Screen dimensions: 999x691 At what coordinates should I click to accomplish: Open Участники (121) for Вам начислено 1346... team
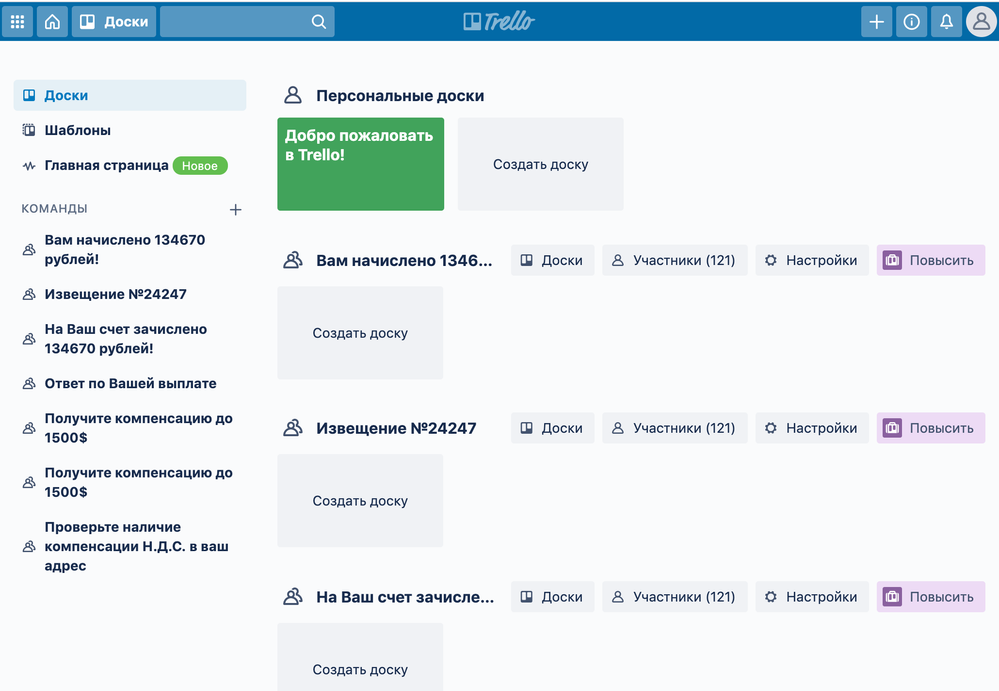[675, 260]
